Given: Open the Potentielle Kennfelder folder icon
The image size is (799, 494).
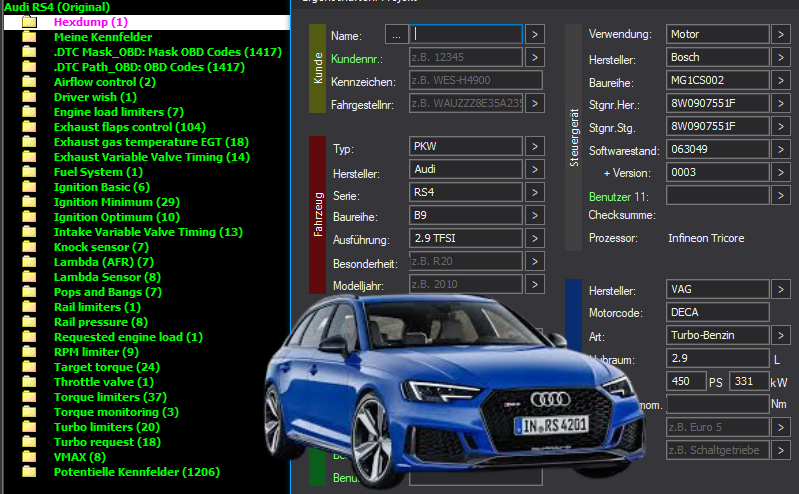Looking at the screenshot, I should click(30, 472).
